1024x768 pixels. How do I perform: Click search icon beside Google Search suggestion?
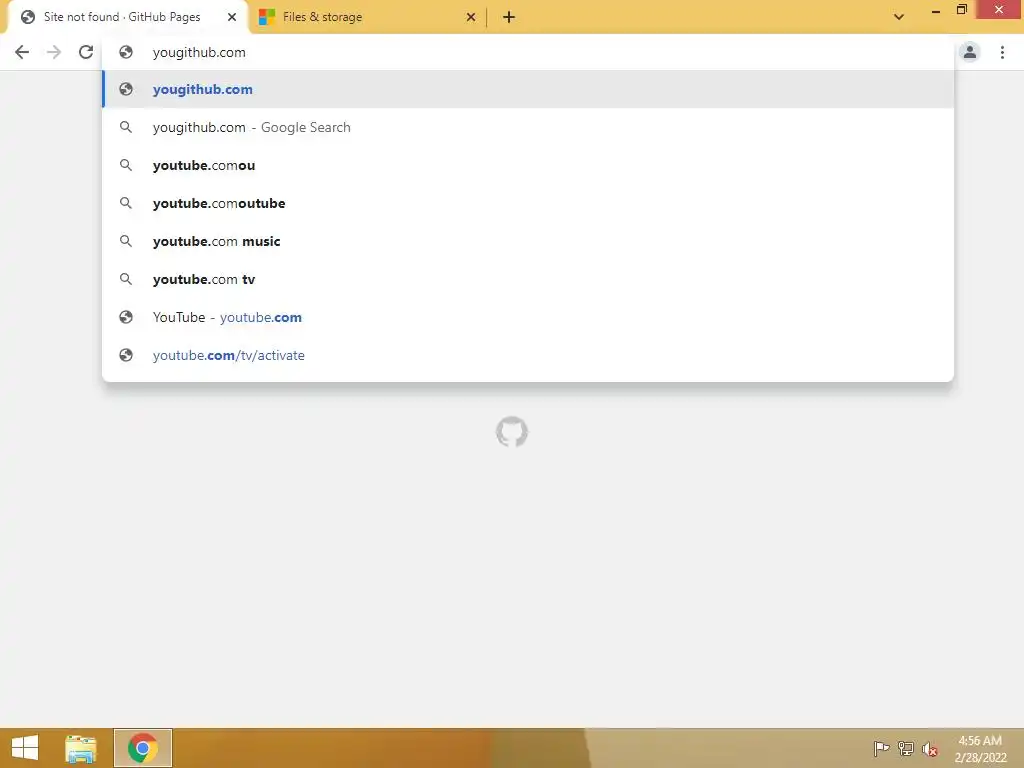[126, 127]
